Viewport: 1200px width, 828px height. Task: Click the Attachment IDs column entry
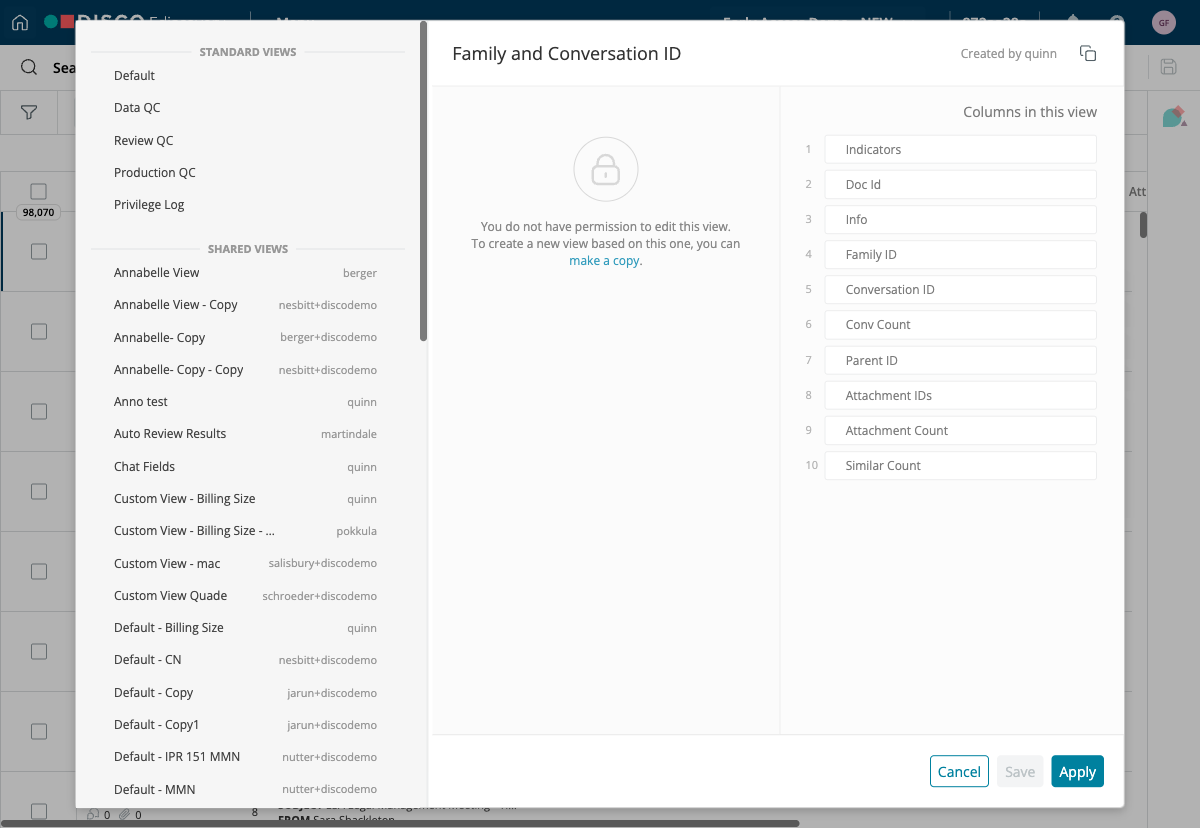(960, 396)
